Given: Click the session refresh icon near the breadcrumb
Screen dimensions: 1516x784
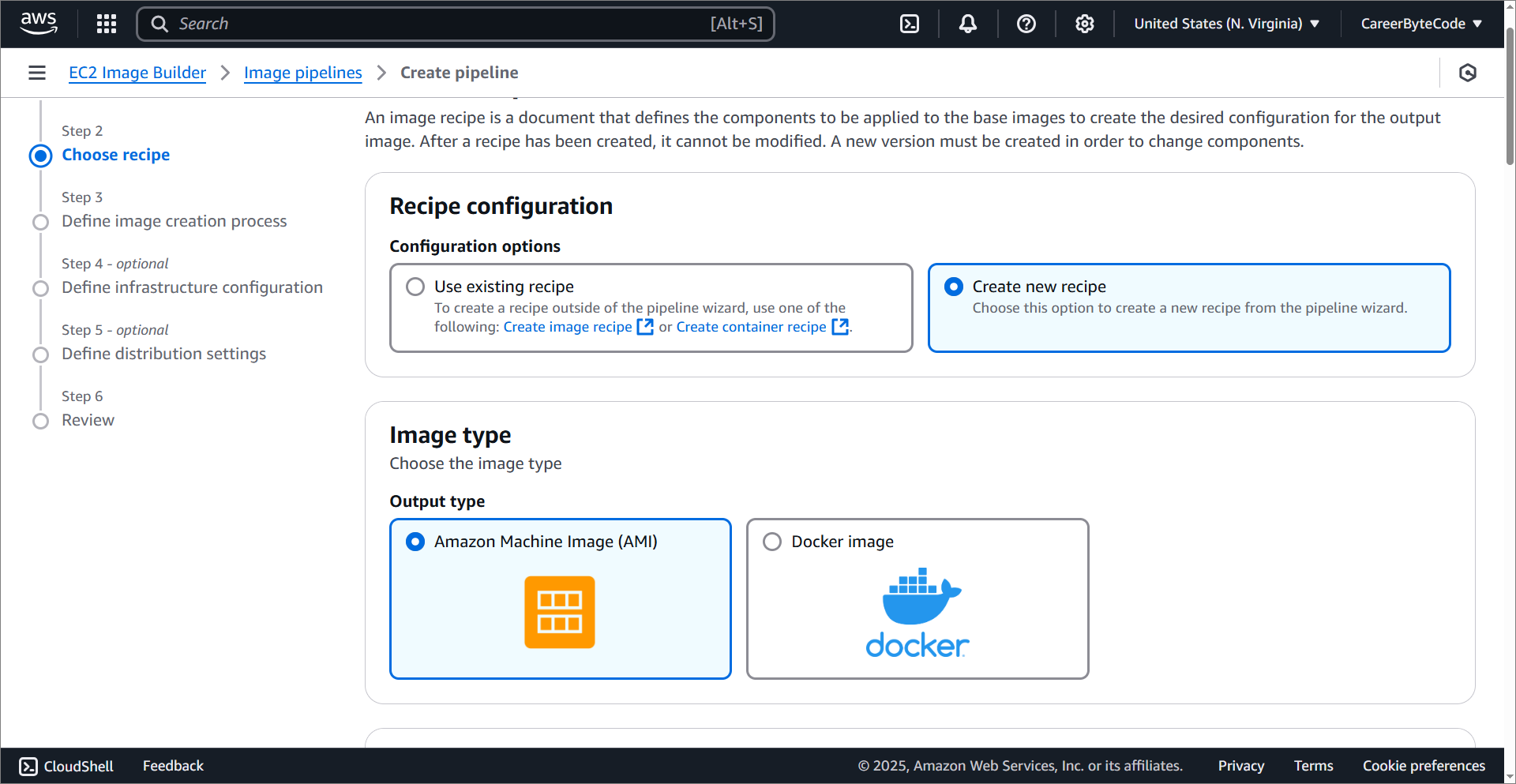Looking at the screenshot, I should pyautogui.click(x=1468, y=72).
